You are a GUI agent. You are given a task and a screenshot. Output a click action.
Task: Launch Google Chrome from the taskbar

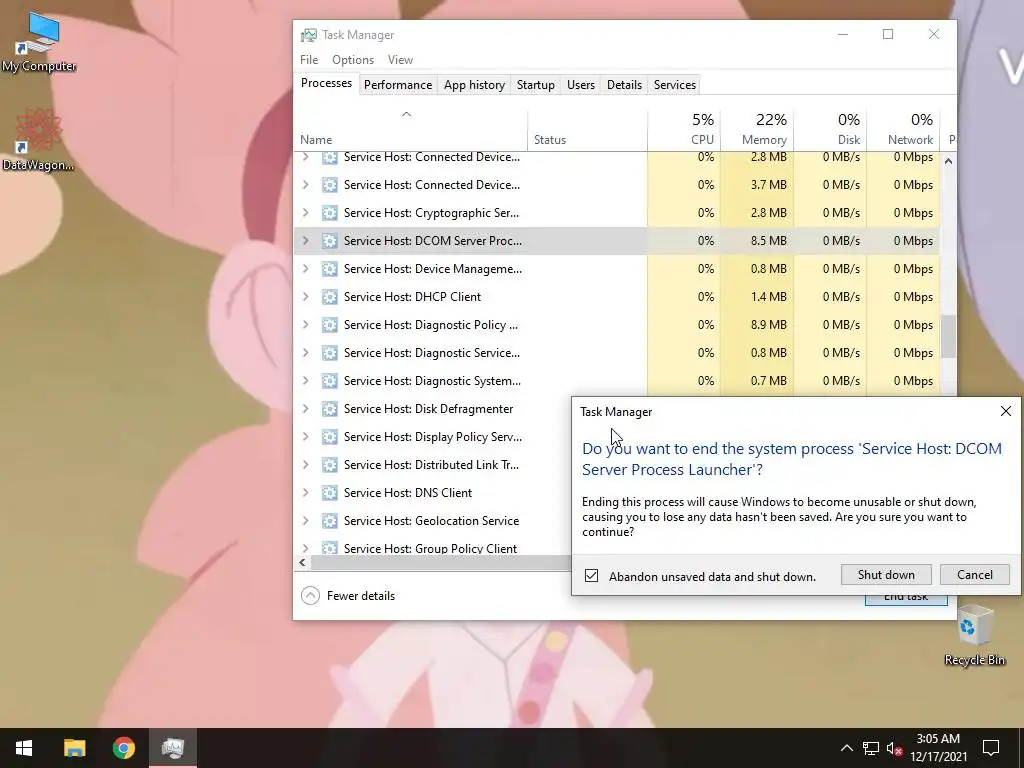[x=123, y=748]
